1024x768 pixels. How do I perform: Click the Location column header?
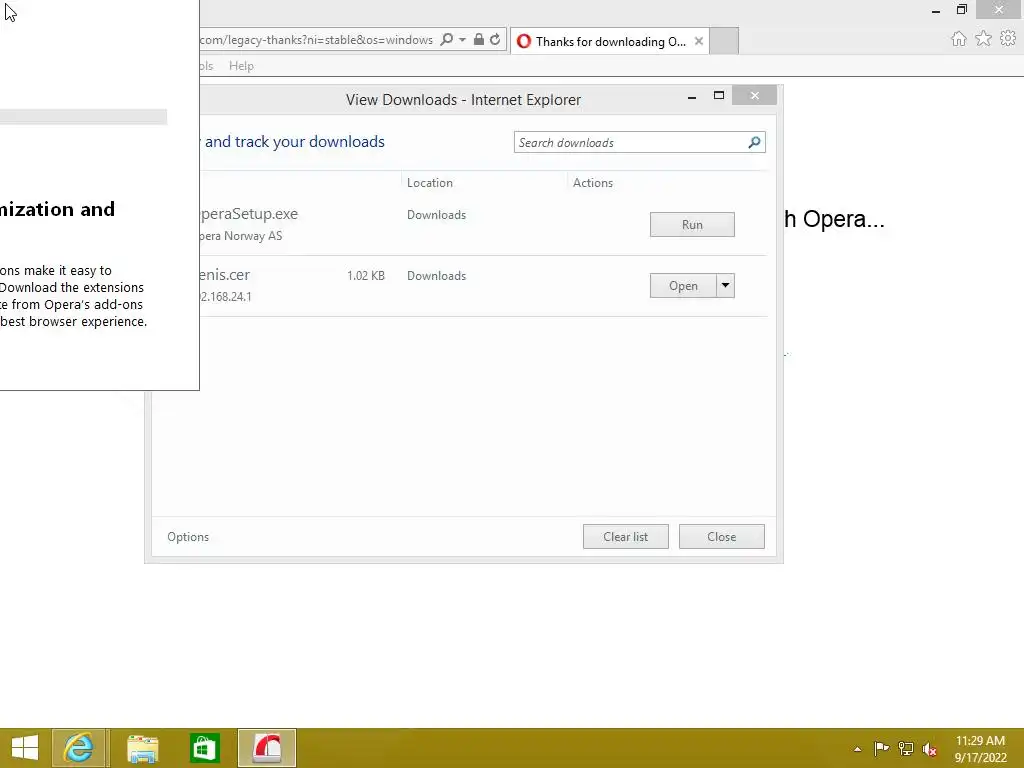(430, 183)
